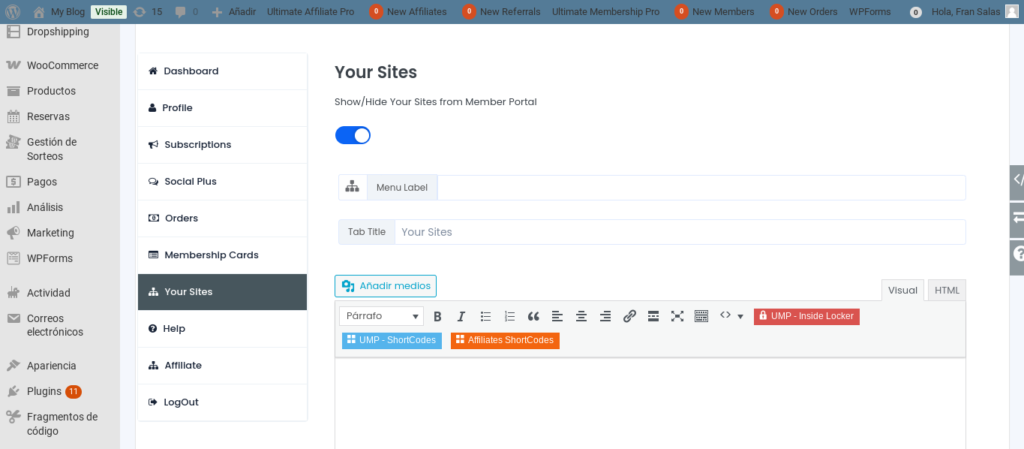Toggle italic formatting in editor toolbar

click(x=461, y=317)
